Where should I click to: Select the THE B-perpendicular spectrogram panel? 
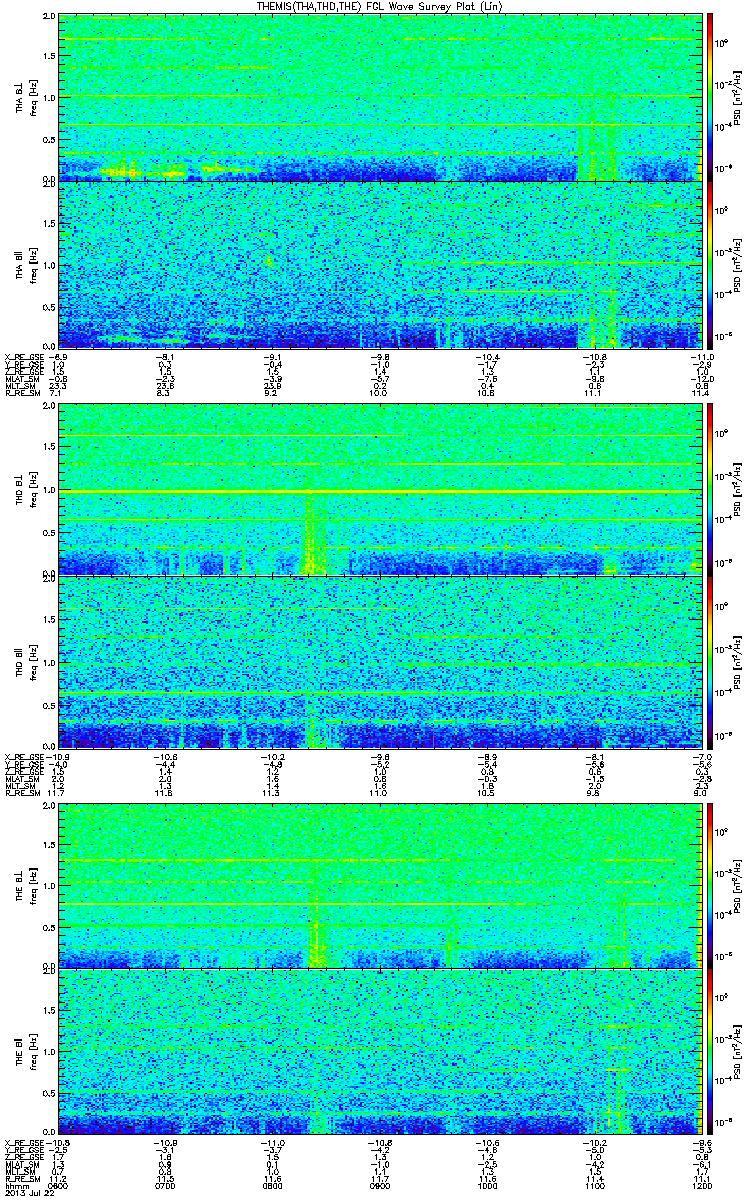[378, 885]
